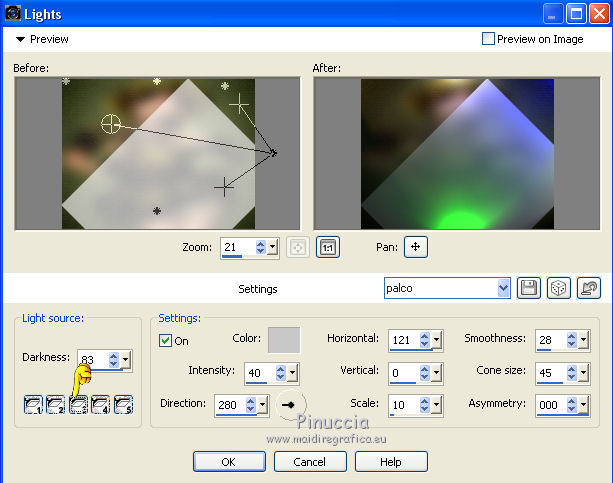Maximize the Lights dialog window
The height and width of the screenshot is (483, 613).
tap(576, 14)
